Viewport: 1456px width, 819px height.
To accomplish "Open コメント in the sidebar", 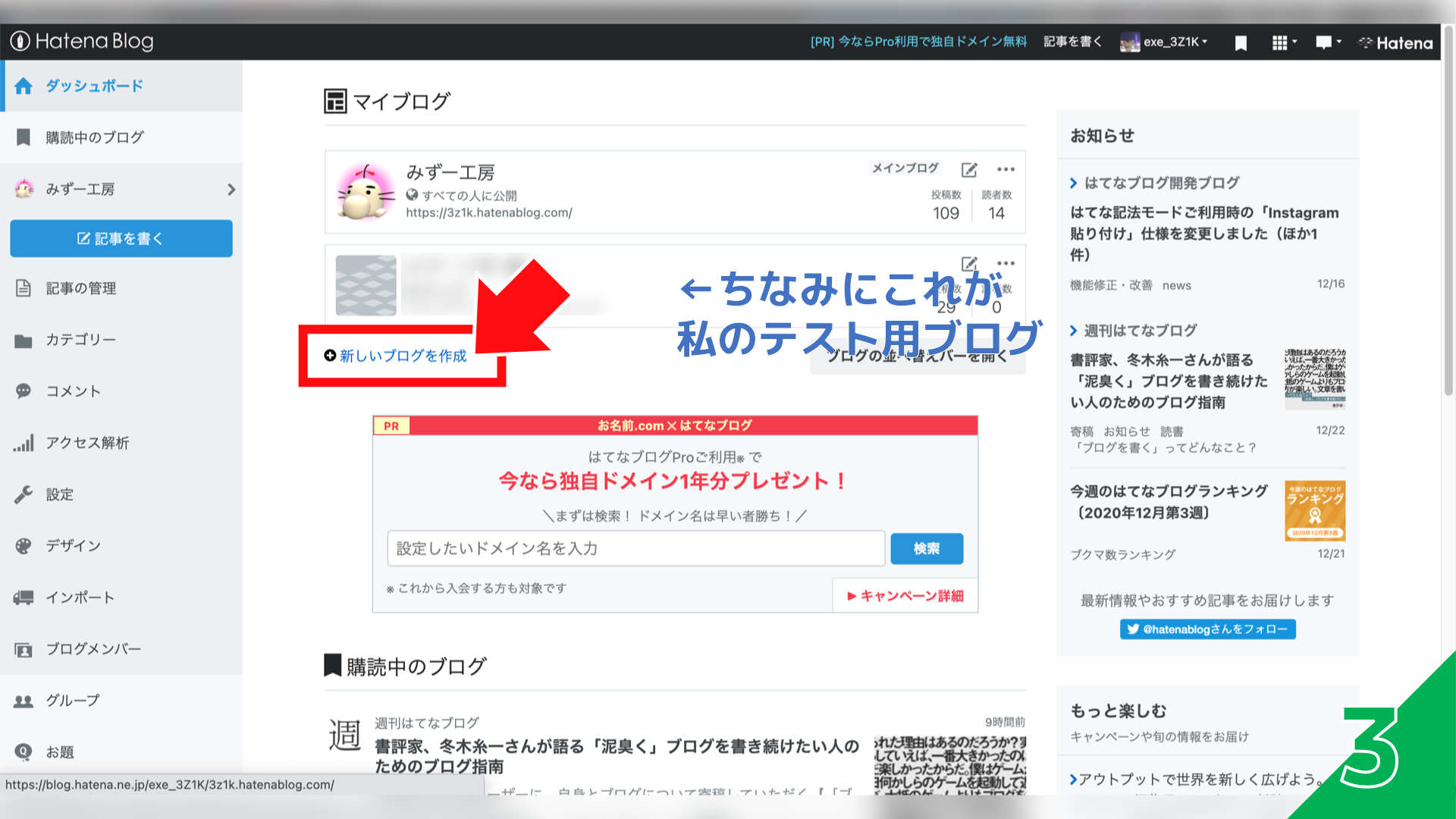I will pyautogui.click(x=121, y=391).
